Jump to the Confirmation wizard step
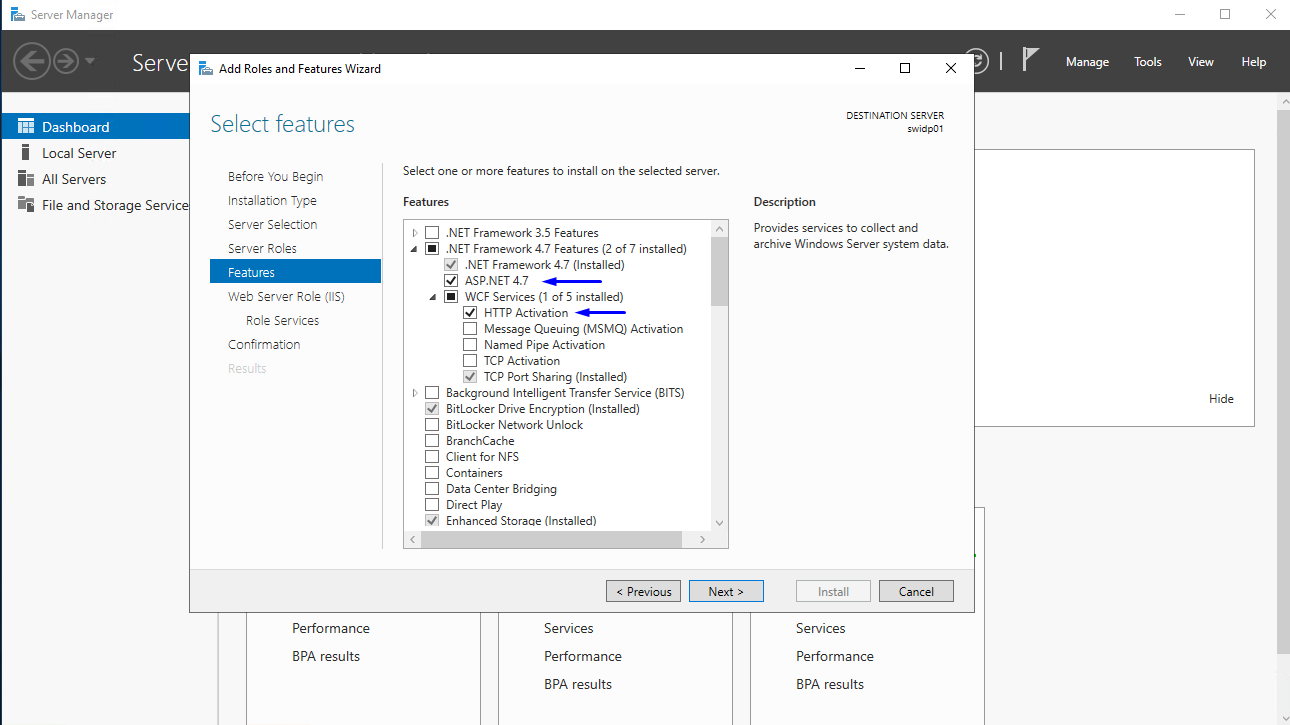 (x=264, y=345)
